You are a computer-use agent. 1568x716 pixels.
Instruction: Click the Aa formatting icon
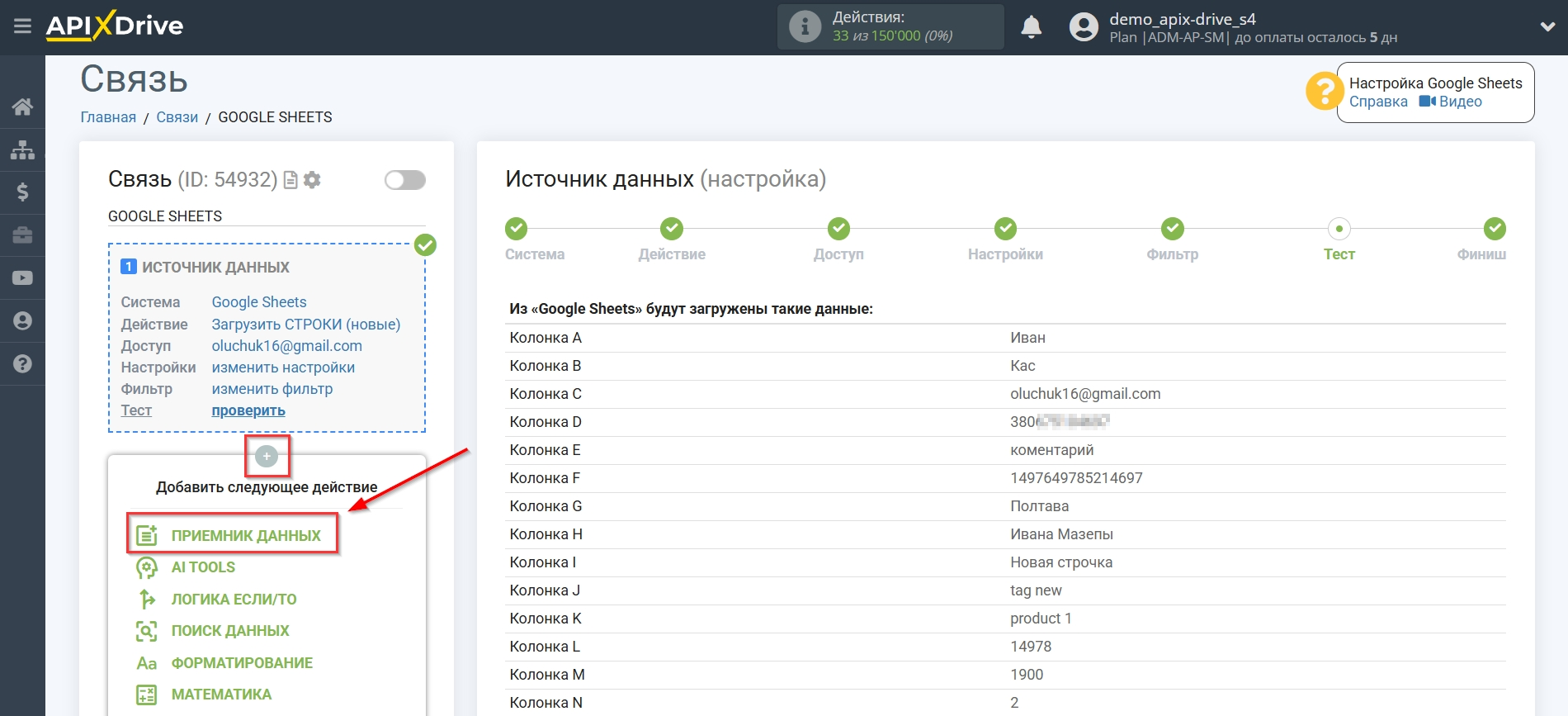[146, 663]
